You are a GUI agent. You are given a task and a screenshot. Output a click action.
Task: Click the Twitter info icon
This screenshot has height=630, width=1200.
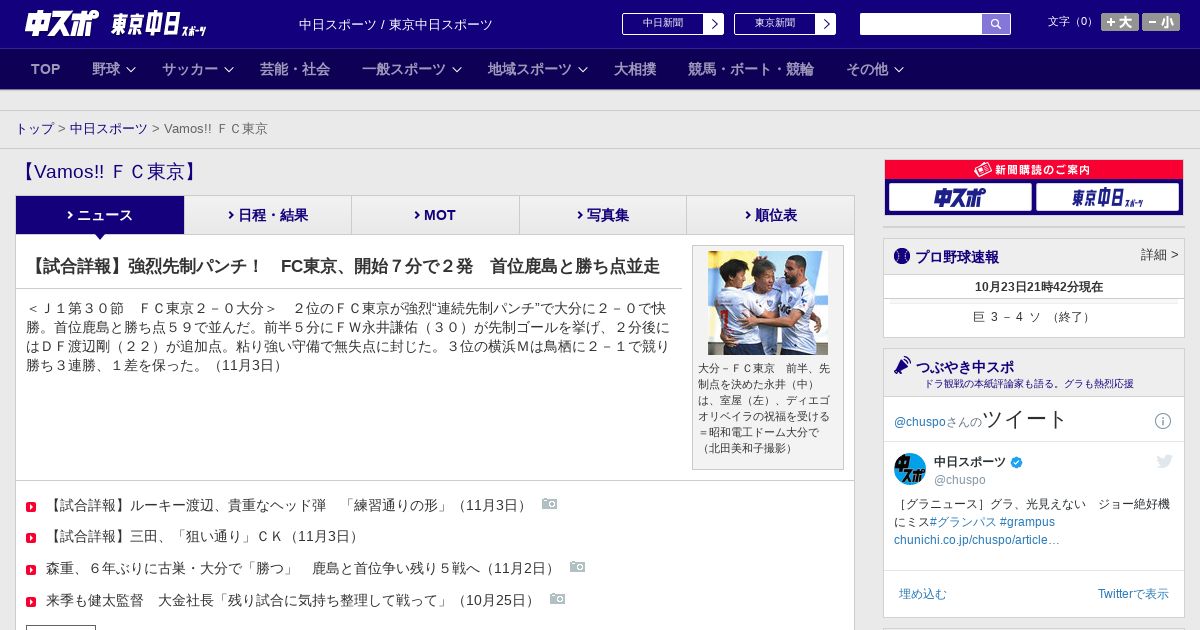[x=1163, y=421]
